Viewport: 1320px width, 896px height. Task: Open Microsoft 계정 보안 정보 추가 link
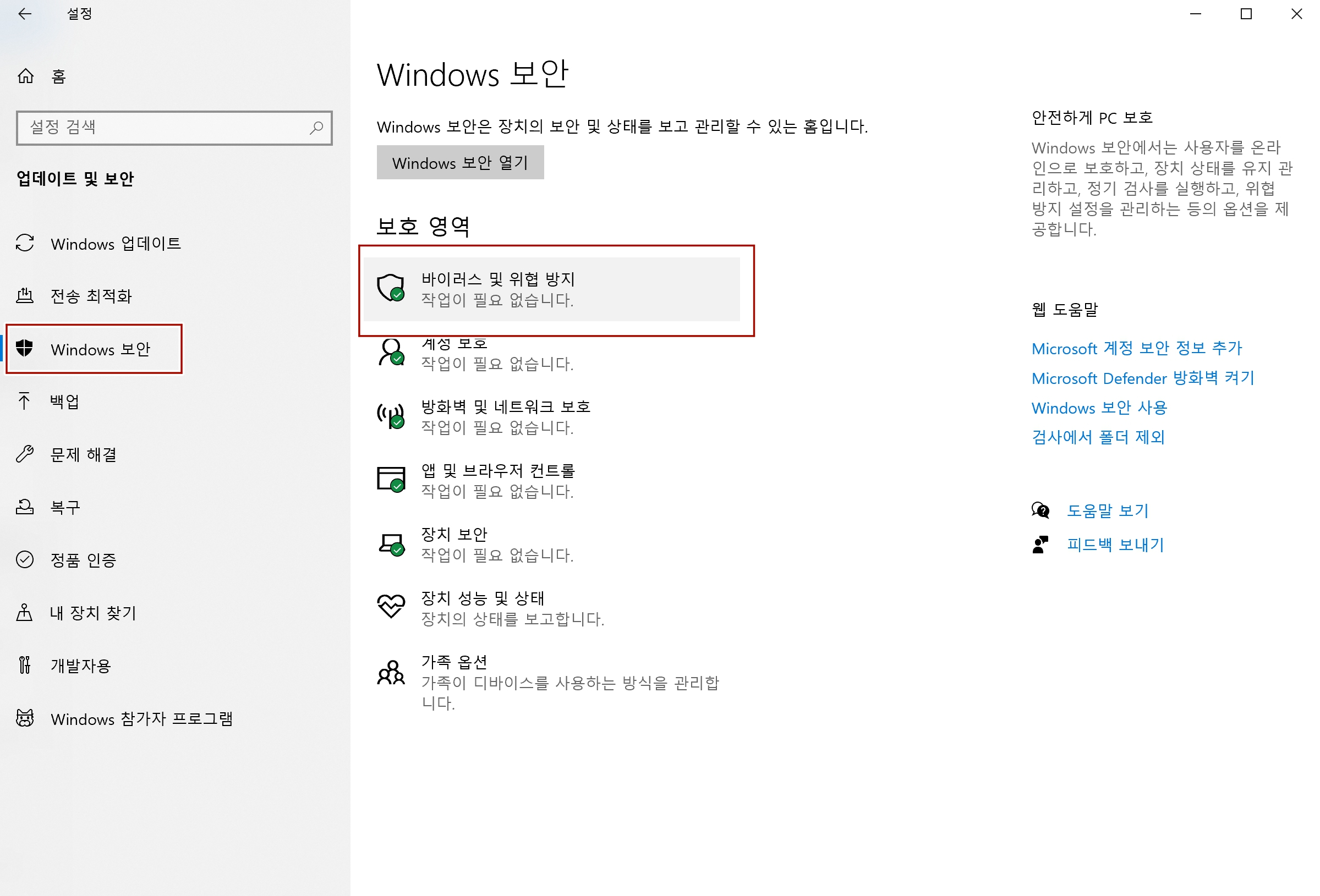(1137, 348)
